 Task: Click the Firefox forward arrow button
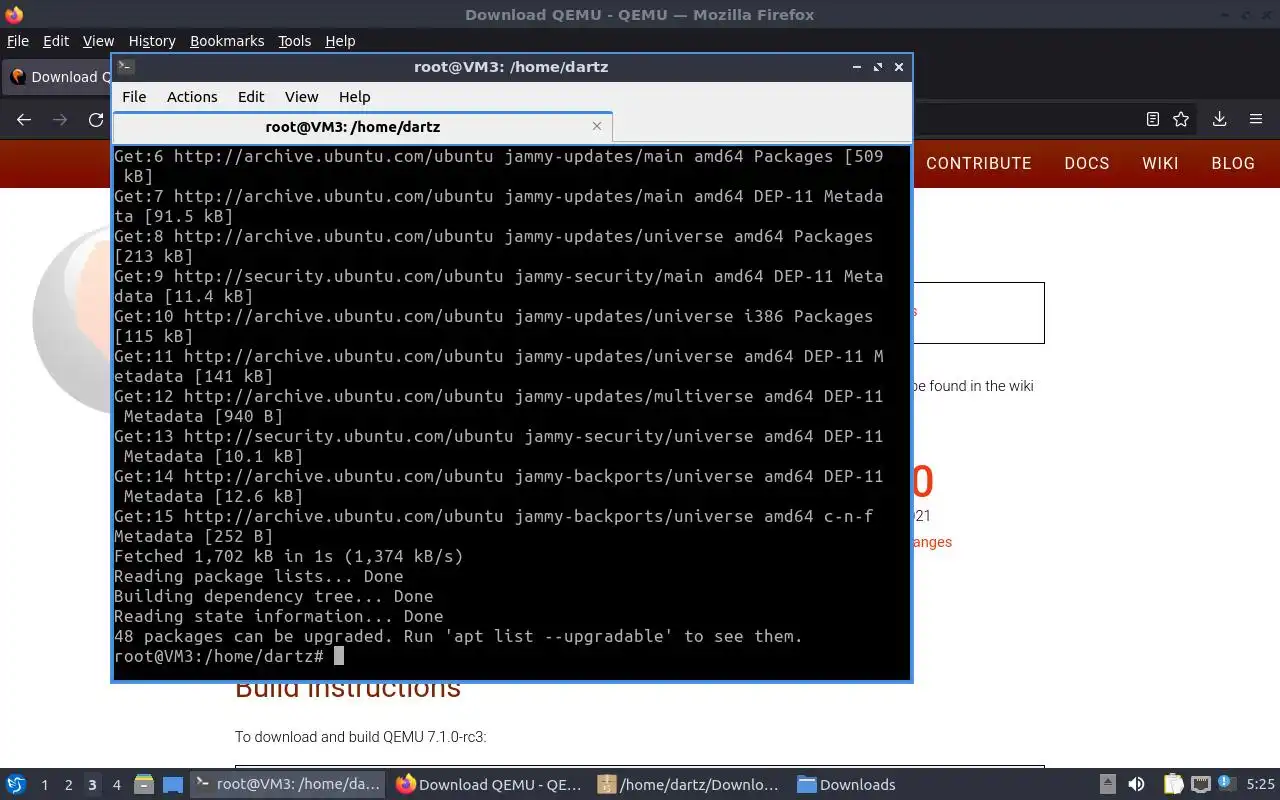click(x=60, y=119)
